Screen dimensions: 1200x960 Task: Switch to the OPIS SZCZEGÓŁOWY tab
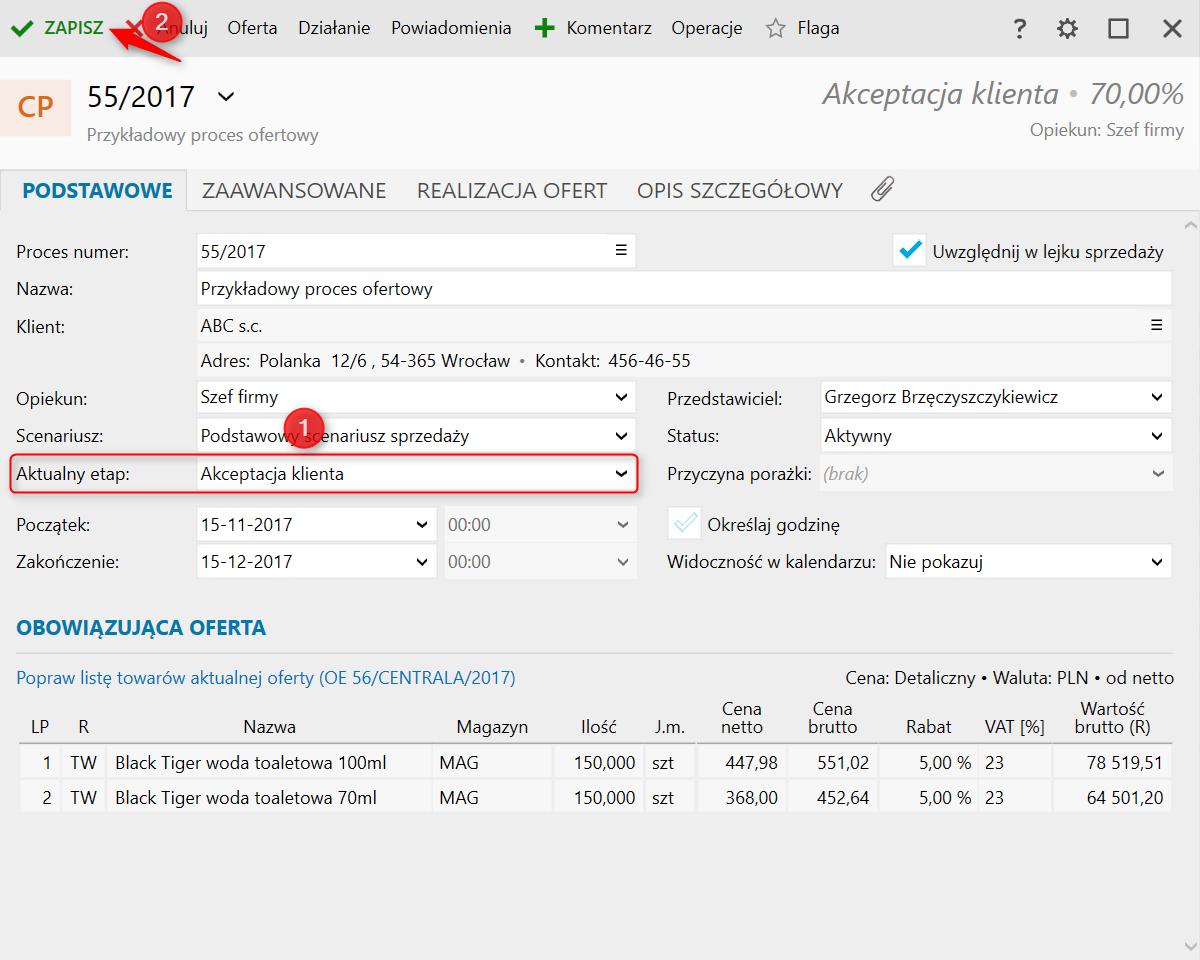[x=740, y=190]
